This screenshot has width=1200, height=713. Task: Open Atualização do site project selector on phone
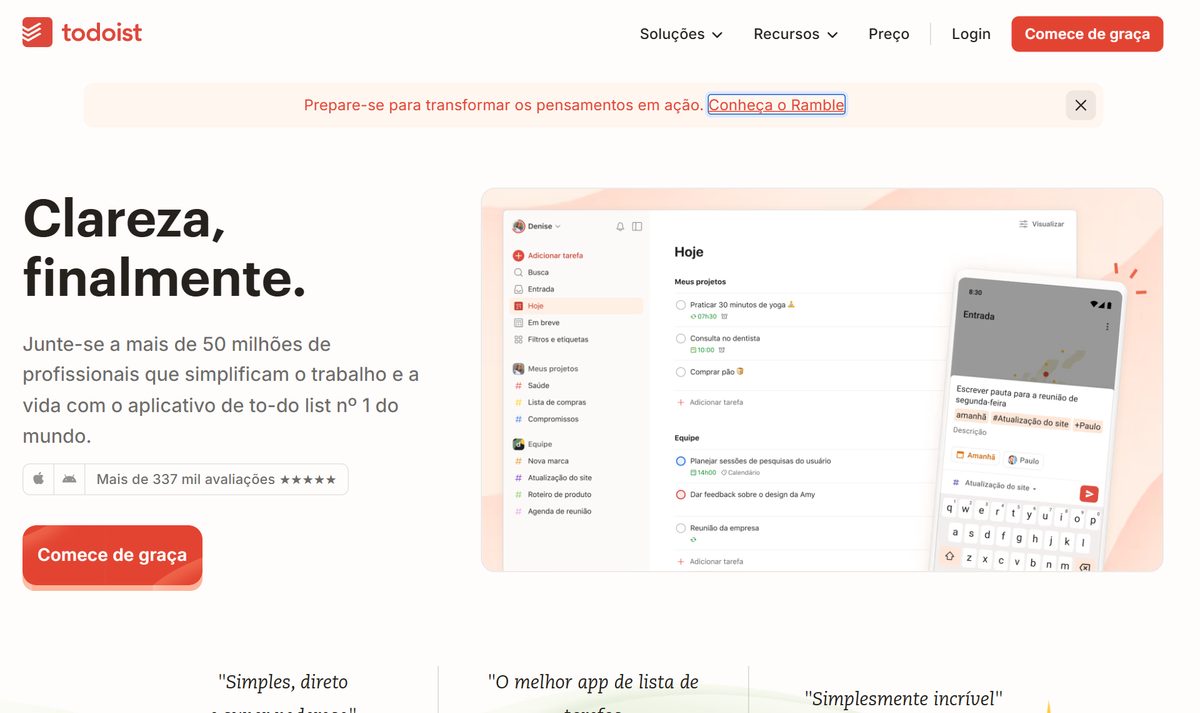point(993,486)
